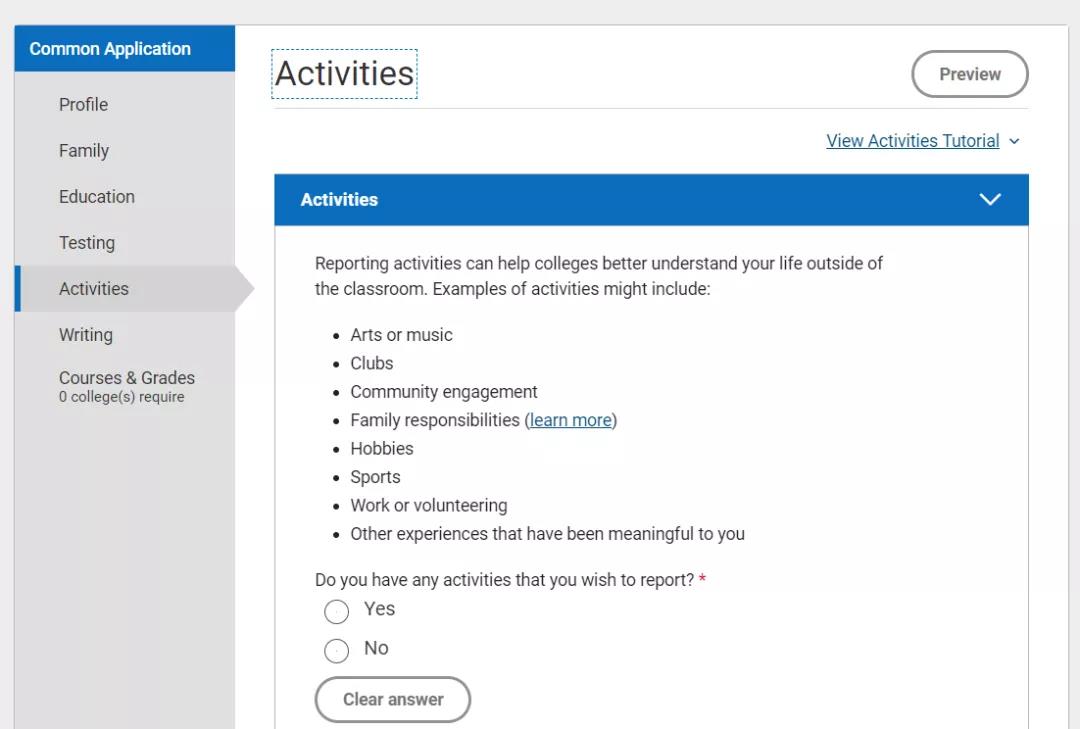Open Courses & Grades section

[x=127, y=378]
